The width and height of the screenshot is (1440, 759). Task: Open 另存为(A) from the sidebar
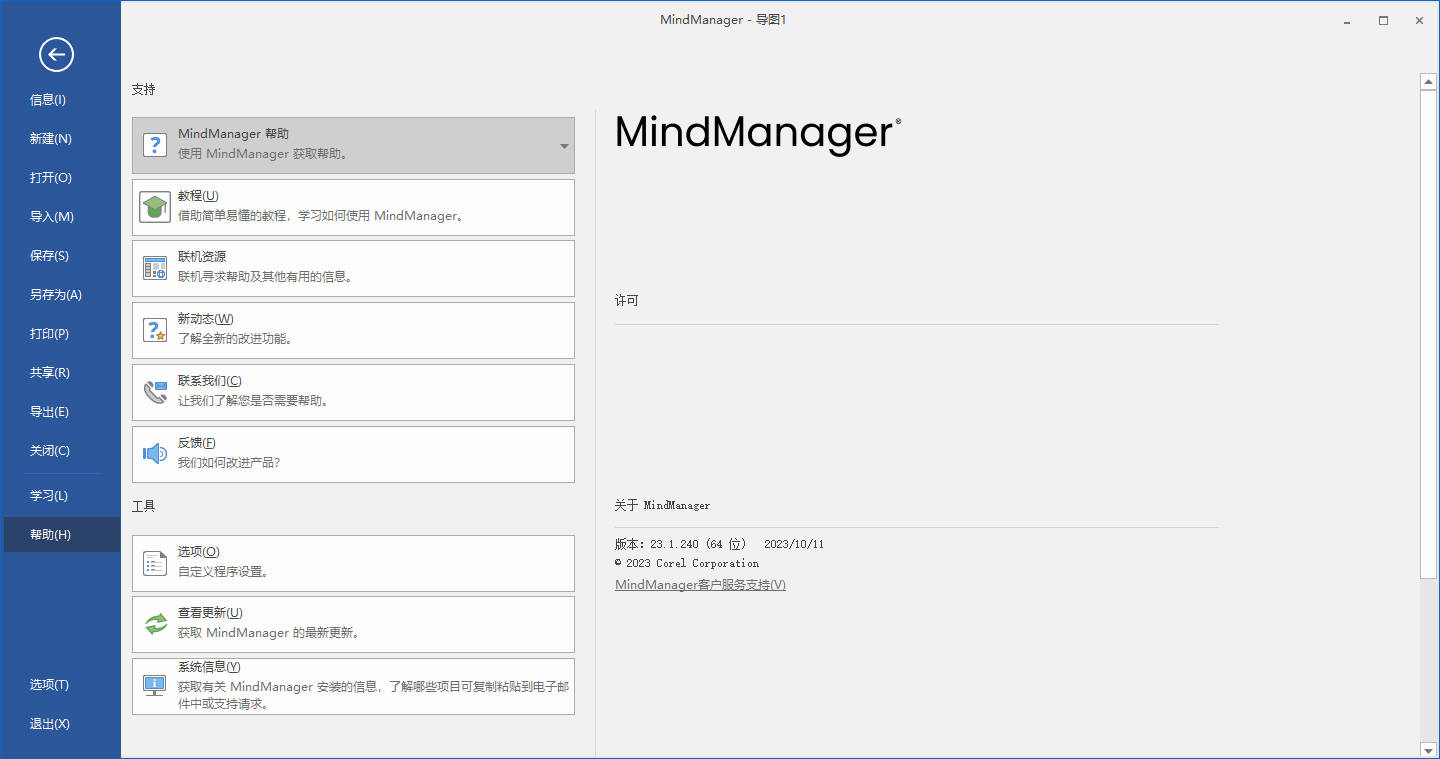pyautogui.click(x=60, y=295)
